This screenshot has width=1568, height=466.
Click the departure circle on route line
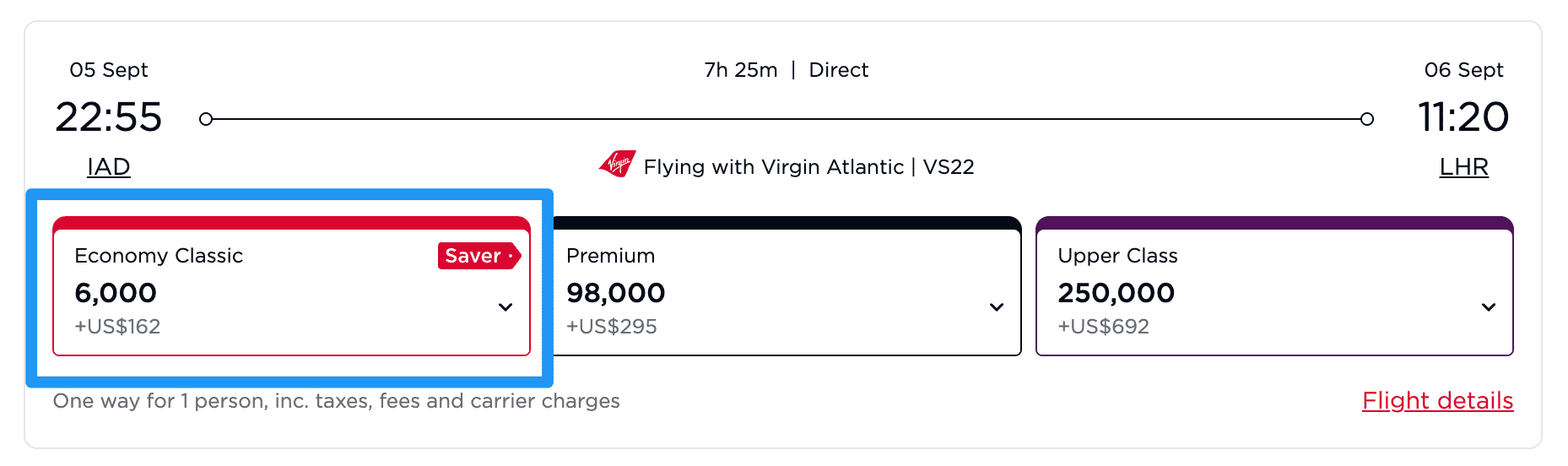click(x=206, y=119)
